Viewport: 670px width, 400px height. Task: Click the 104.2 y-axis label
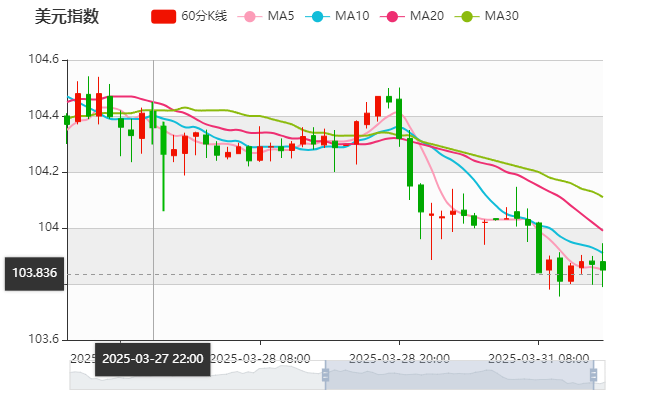(x=40, y=172)
